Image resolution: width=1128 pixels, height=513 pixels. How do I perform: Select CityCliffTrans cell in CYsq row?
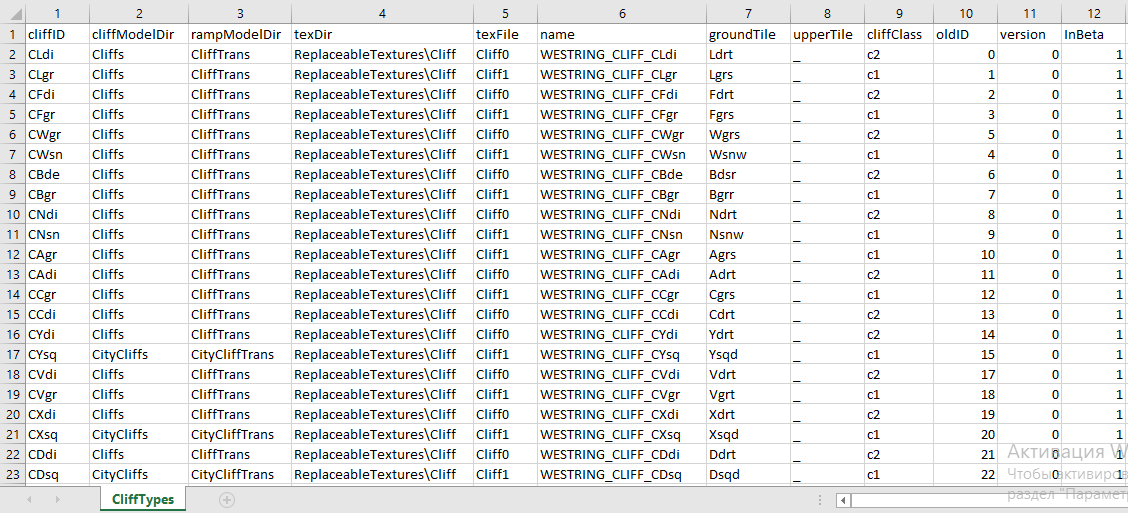click(240, 354)
